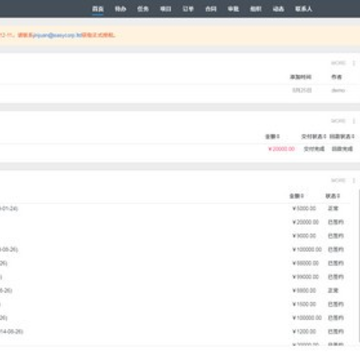This screenshot has width=360, height=360.
Task: Sort by 金额 next to 交付状态
Action: pos(272,136)
